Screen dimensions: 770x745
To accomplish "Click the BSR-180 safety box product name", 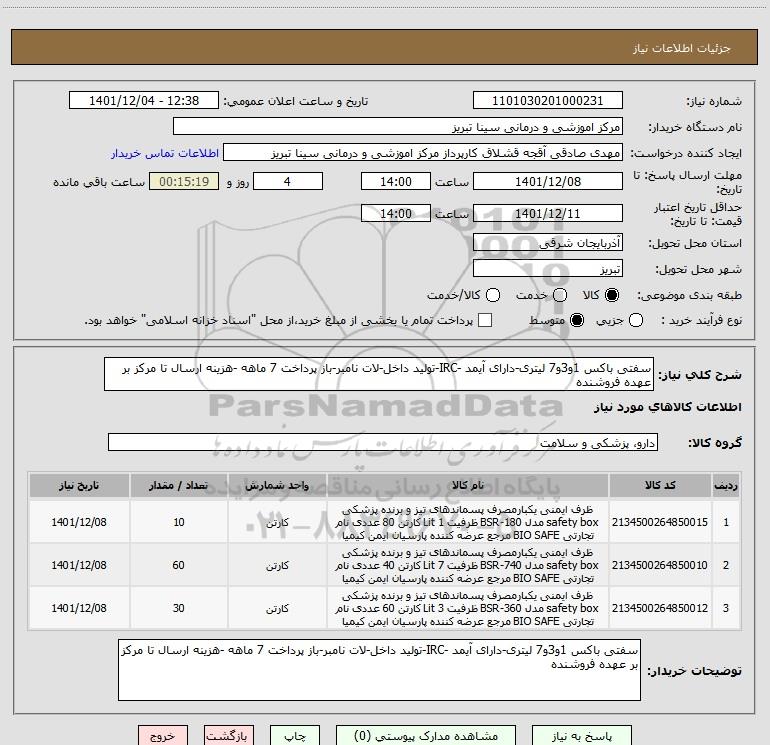I will point(468,522).
